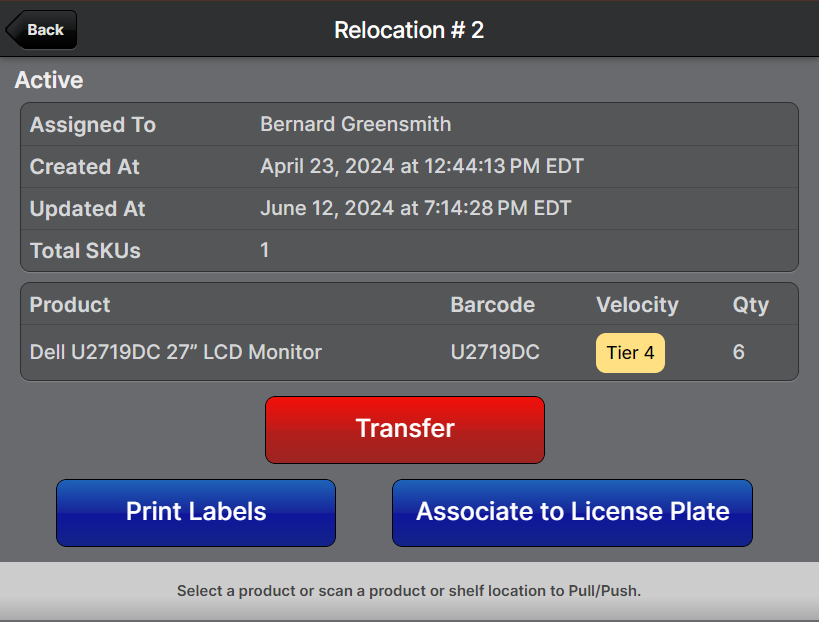Click Print Labels button
This screenshot has width=819, height=622.
point(196,512)
